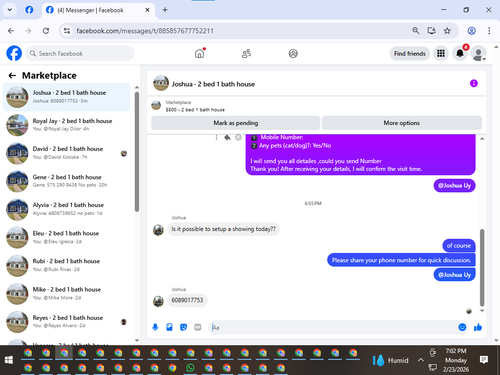Open conversation info purple icon
Viewport: 500px width, 375px height.
(474, 83)
